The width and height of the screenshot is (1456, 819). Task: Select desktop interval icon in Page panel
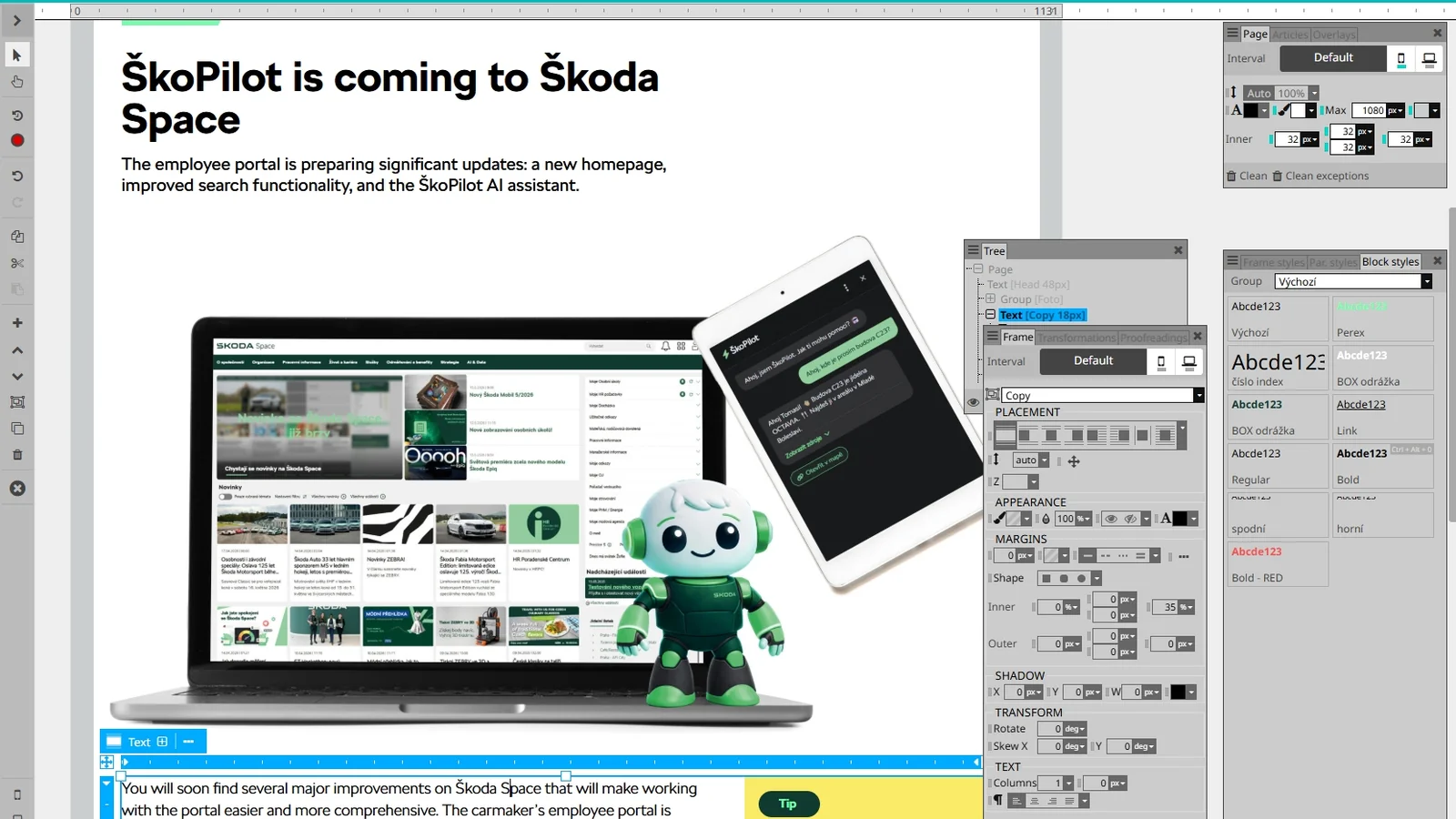click(x=1430, y=59)
